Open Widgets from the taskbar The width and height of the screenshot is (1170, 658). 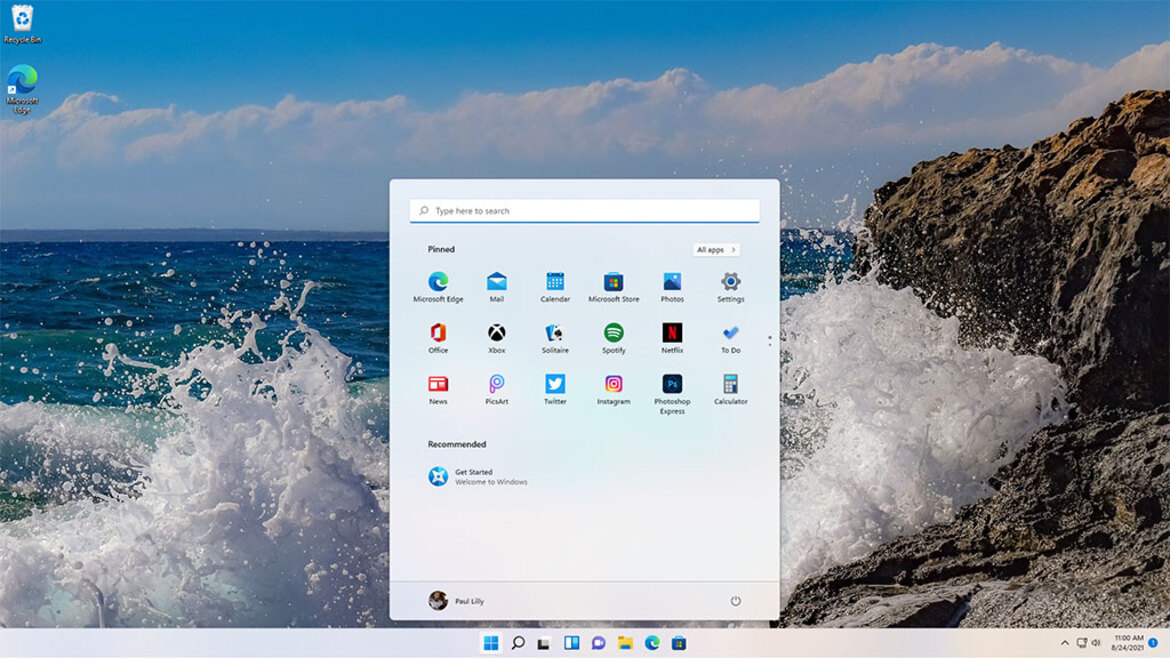571,643
